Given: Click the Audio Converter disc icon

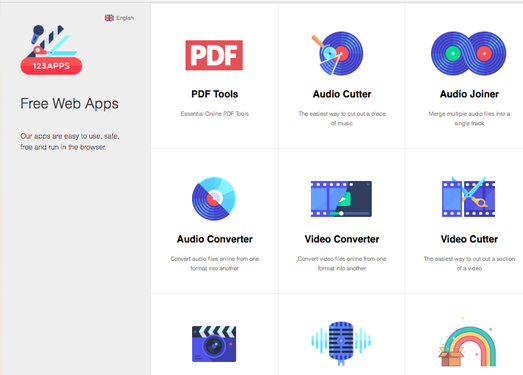Looking at the screenshot, I should [x=214, y=199].
